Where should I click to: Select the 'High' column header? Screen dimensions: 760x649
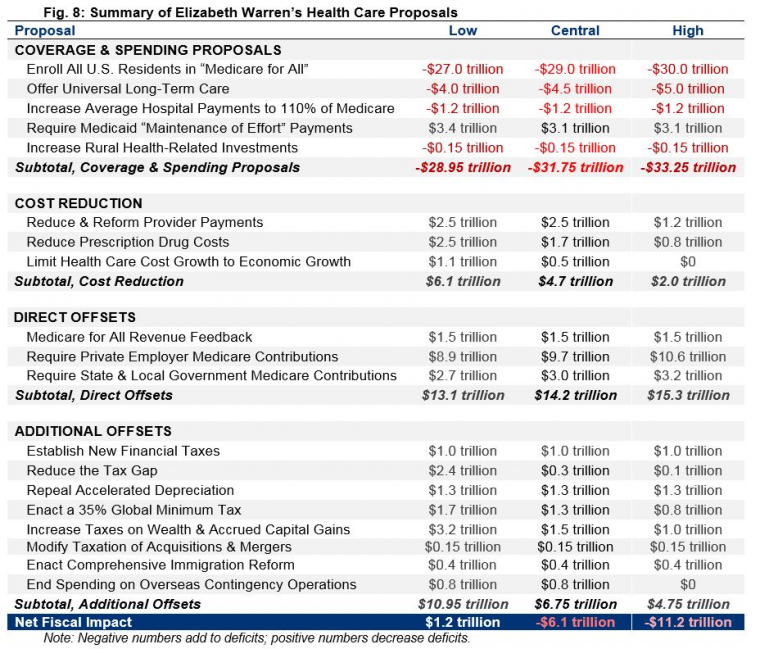click(688, 31)
